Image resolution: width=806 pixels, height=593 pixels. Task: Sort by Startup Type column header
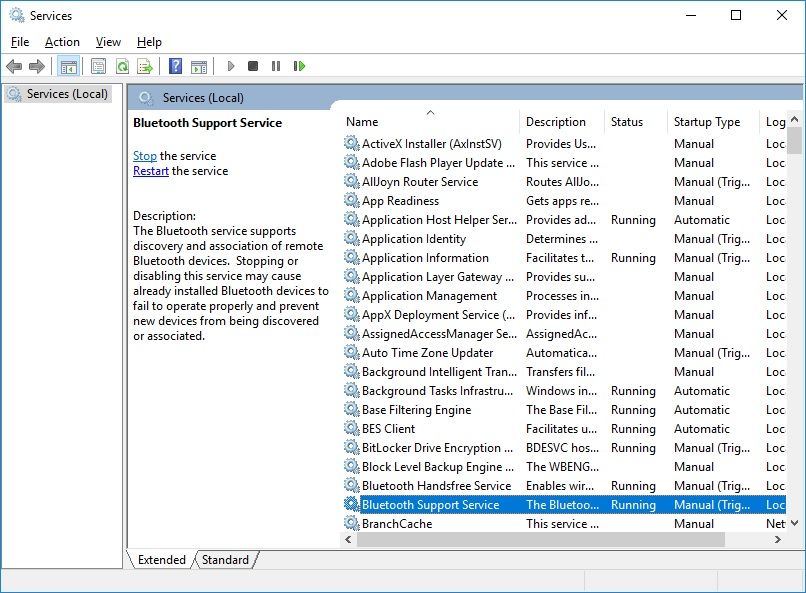tap(706, 122)
